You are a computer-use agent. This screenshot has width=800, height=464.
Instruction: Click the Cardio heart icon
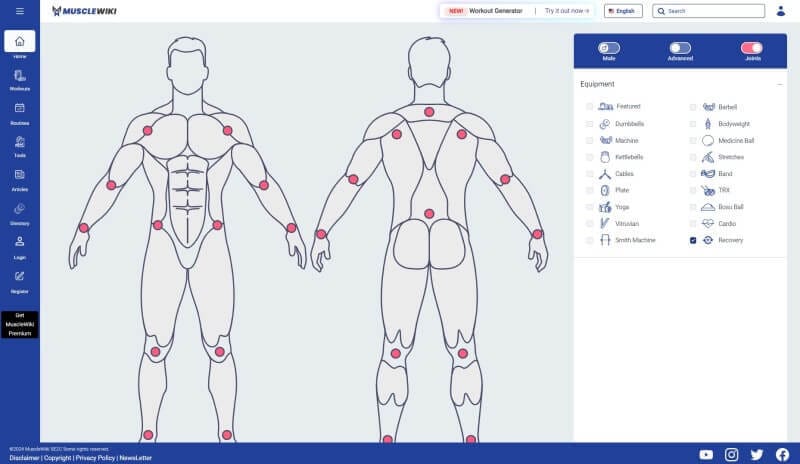(x=708, y=224)
